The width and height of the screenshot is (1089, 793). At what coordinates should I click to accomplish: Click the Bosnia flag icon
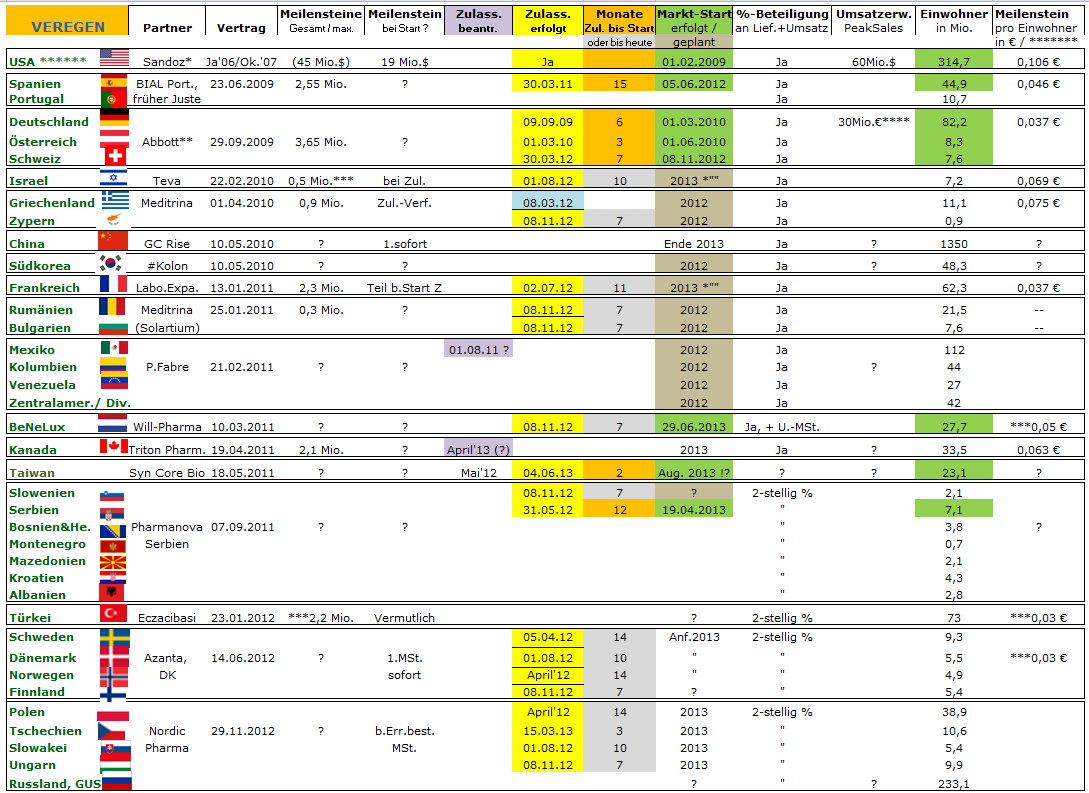click(113, 531)
